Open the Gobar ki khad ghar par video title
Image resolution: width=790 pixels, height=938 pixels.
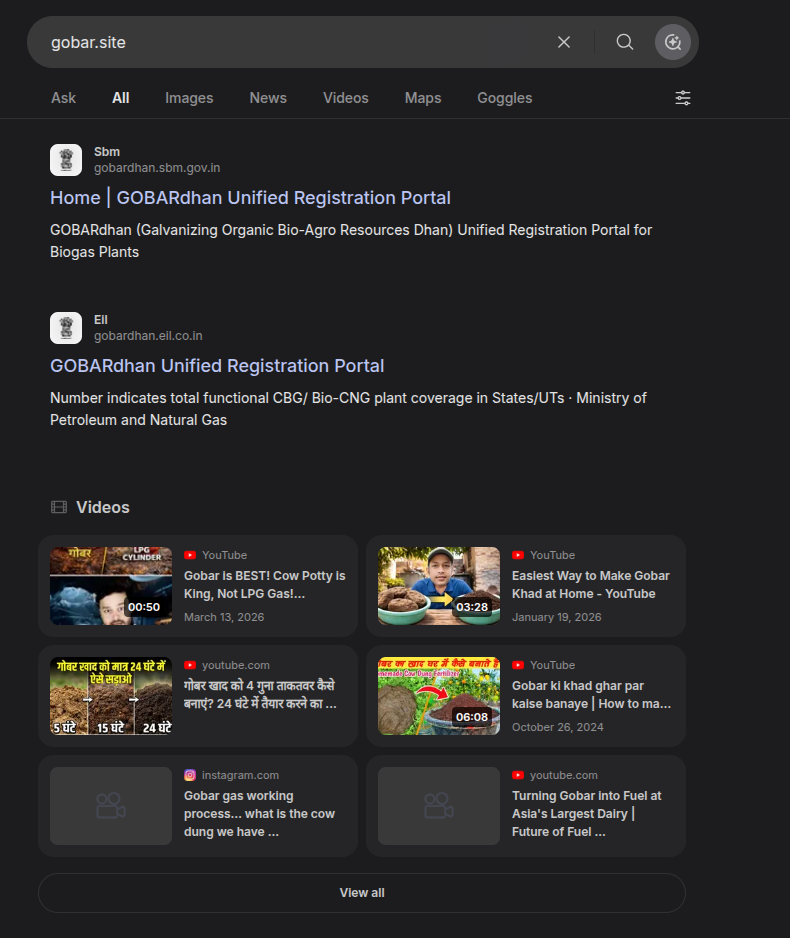point(591,695)
